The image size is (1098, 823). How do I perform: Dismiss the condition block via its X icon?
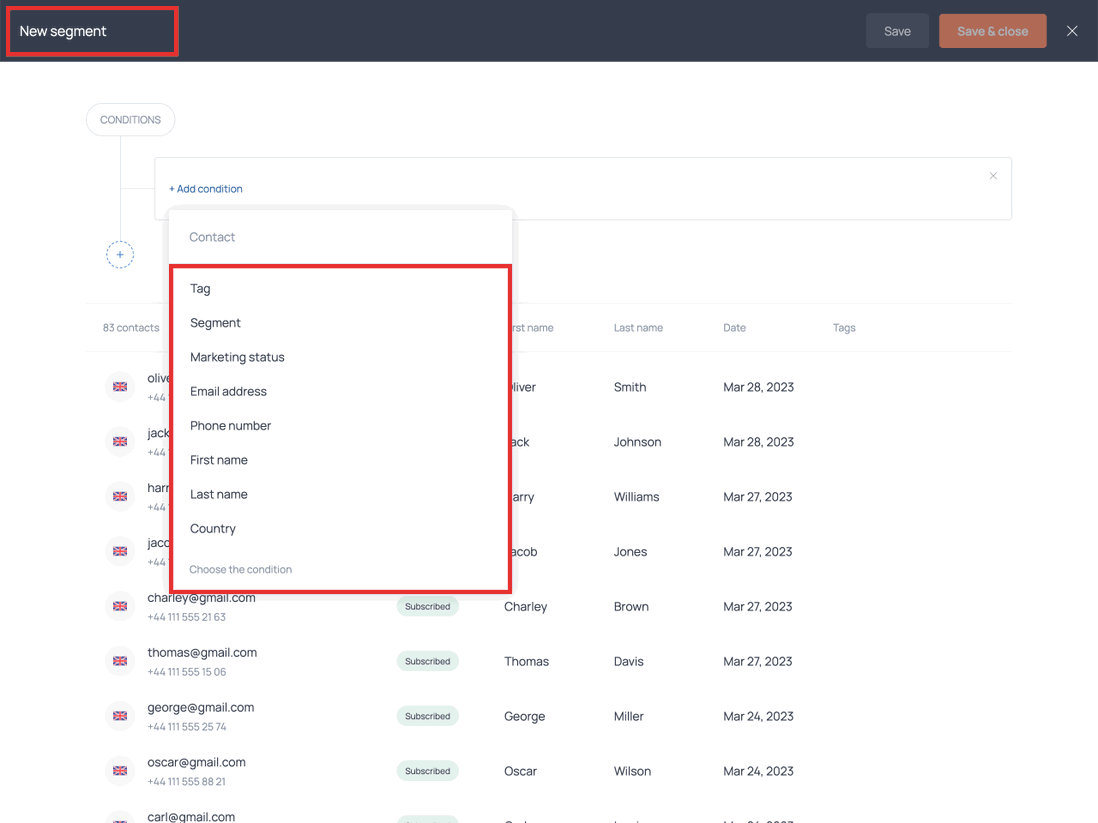pyautogui.click(x=993, y=175)
